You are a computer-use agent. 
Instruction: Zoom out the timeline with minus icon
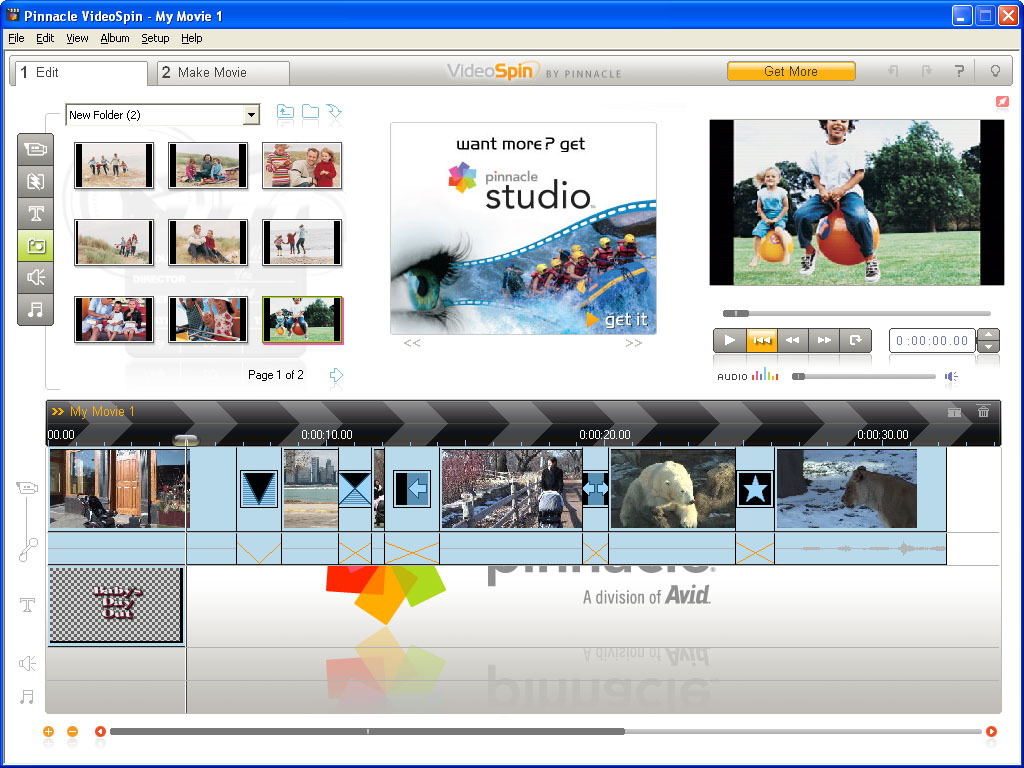[x=72, y=731]
